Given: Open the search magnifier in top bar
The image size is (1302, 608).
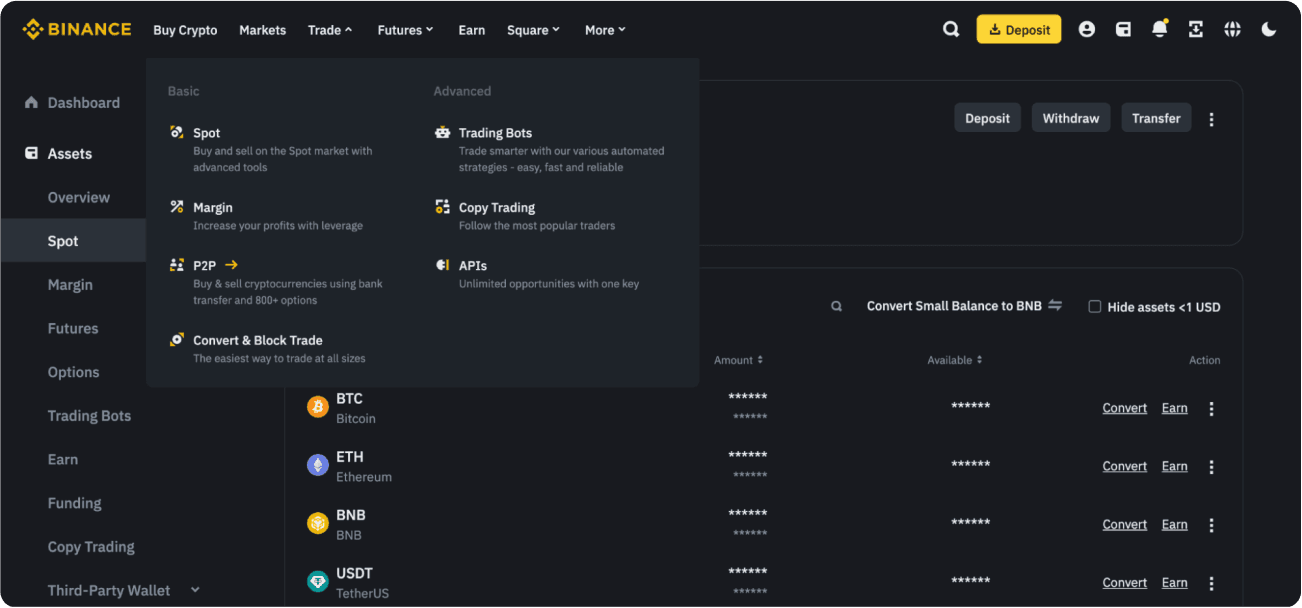Looking at the screenshot, I should click(x=951, y=29).
